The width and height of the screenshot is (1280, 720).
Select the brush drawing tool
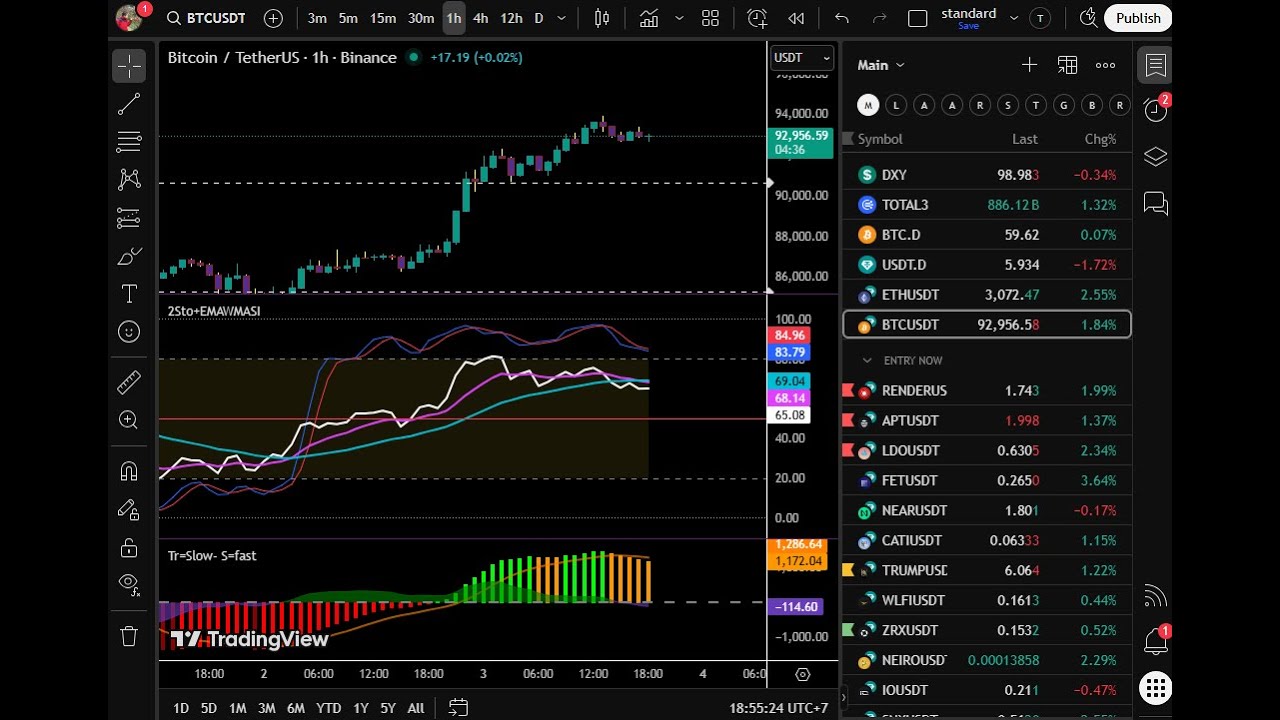pyautogui.click(x=129, y=256)
